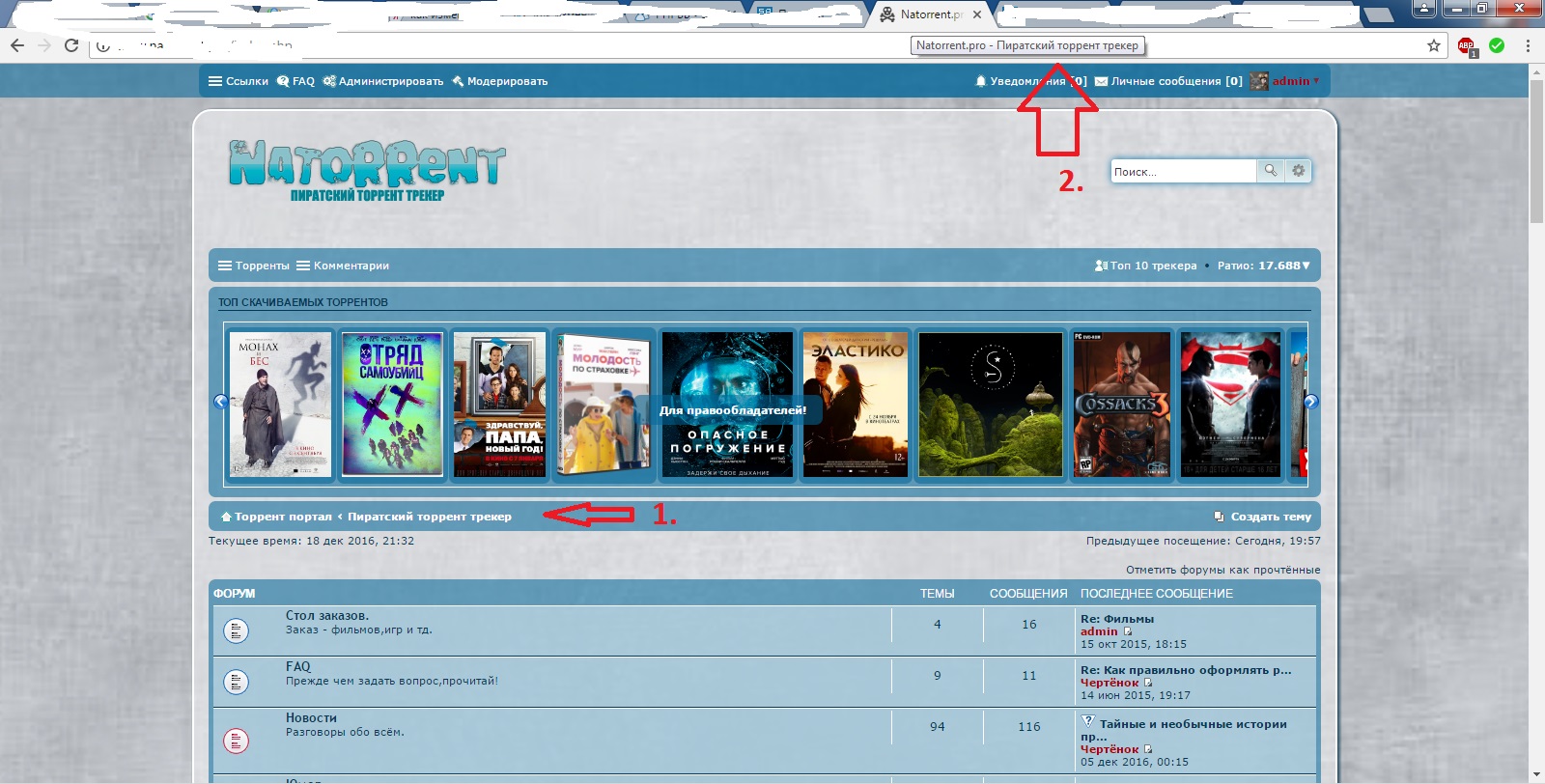Click the Natorrent site logo
1545x784 pixels.
(367, 170)
